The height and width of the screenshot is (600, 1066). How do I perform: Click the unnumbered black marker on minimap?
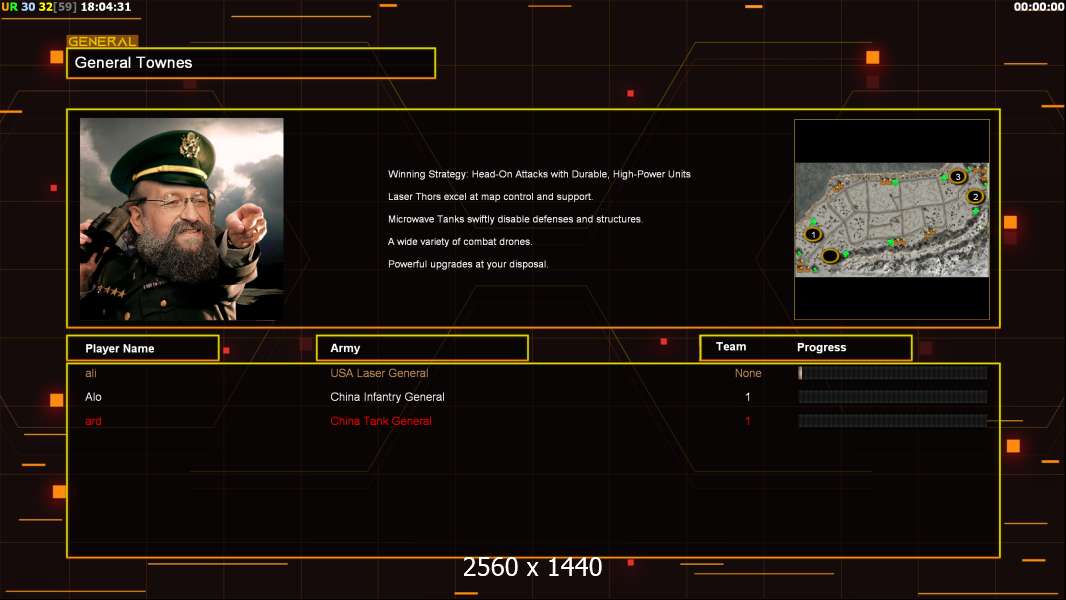tap(830, 255)
